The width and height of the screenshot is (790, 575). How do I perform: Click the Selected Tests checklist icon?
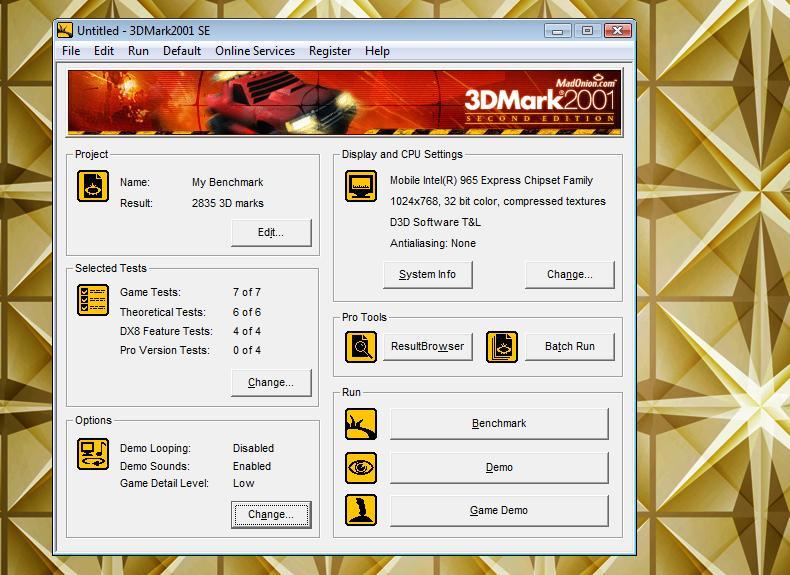click(x=93, y=300)
